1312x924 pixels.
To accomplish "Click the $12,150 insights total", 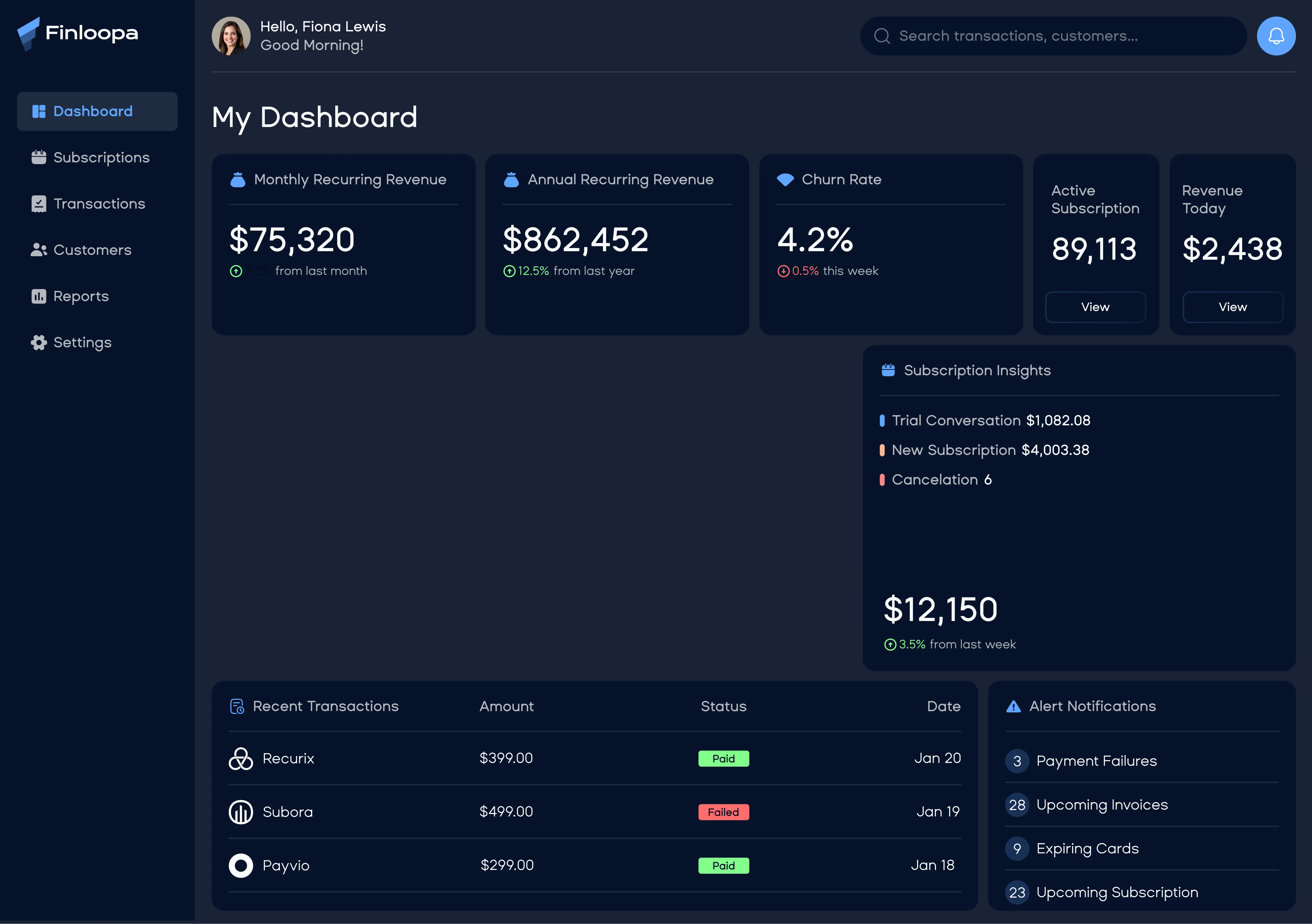I will [x=941, y=610].
